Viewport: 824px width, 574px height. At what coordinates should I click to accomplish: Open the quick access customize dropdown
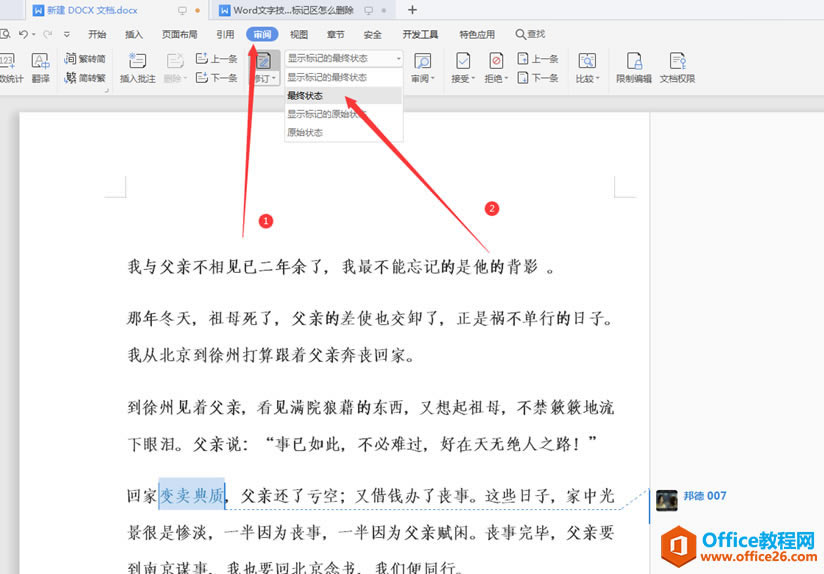click(67, 35)
